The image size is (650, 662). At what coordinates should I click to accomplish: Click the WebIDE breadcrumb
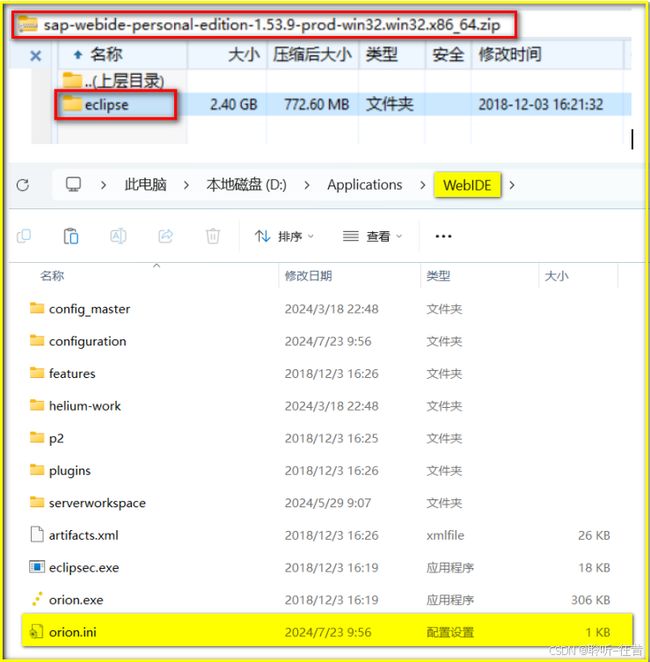[467, 185]
